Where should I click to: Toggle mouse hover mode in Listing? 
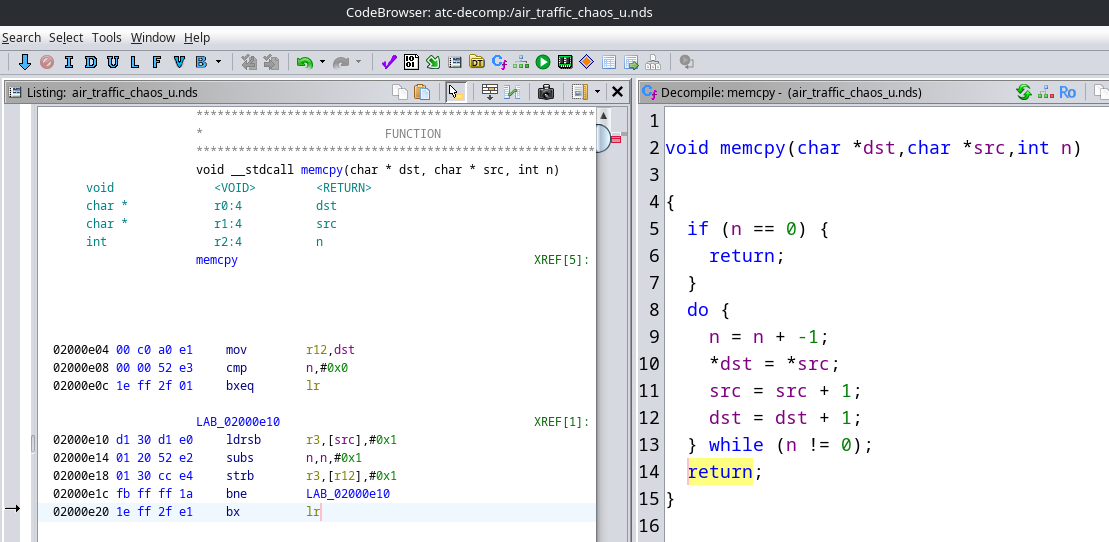pos(456,92)
